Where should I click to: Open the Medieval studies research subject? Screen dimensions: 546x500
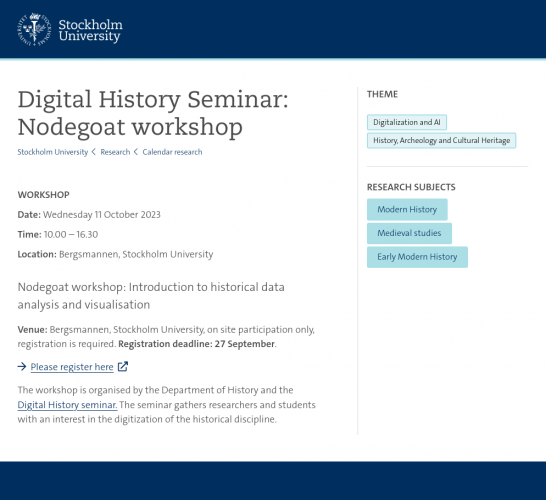[x=409, y=233]
